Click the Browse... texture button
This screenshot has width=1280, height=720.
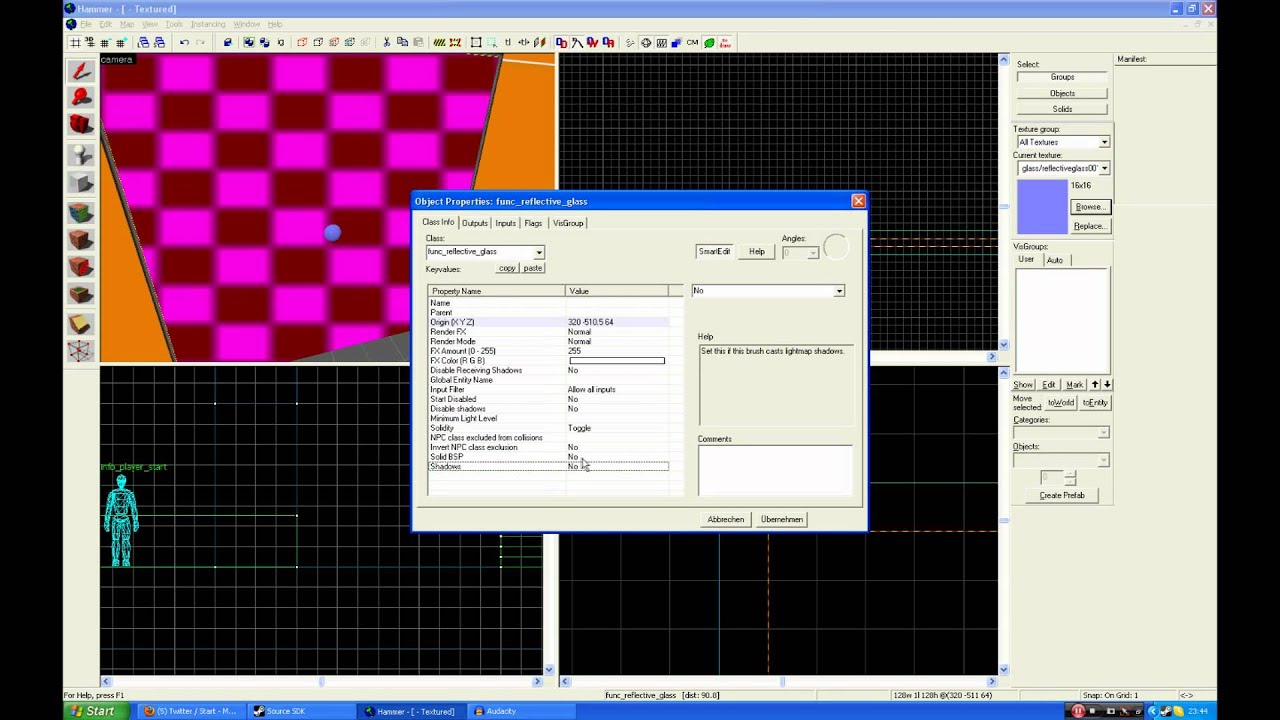pyautogui.click(x=1089, y=207)
